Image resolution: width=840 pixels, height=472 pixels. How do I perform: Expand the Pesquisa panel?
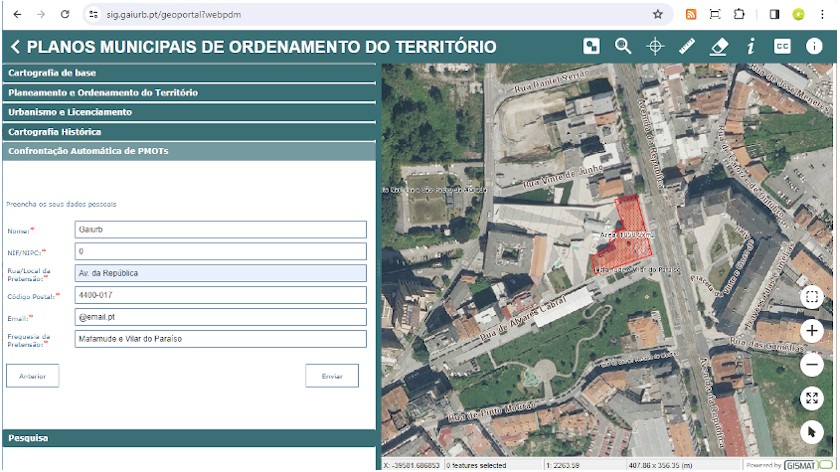(188, 438)
